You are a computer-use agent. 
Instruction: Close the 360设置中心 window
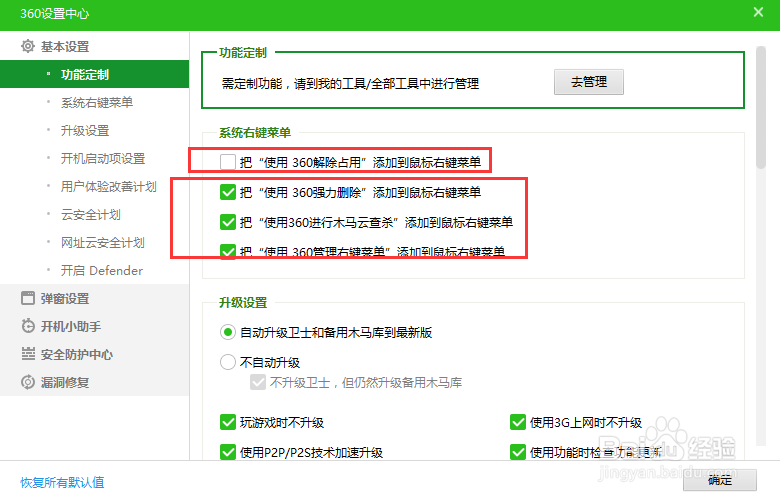758,12
